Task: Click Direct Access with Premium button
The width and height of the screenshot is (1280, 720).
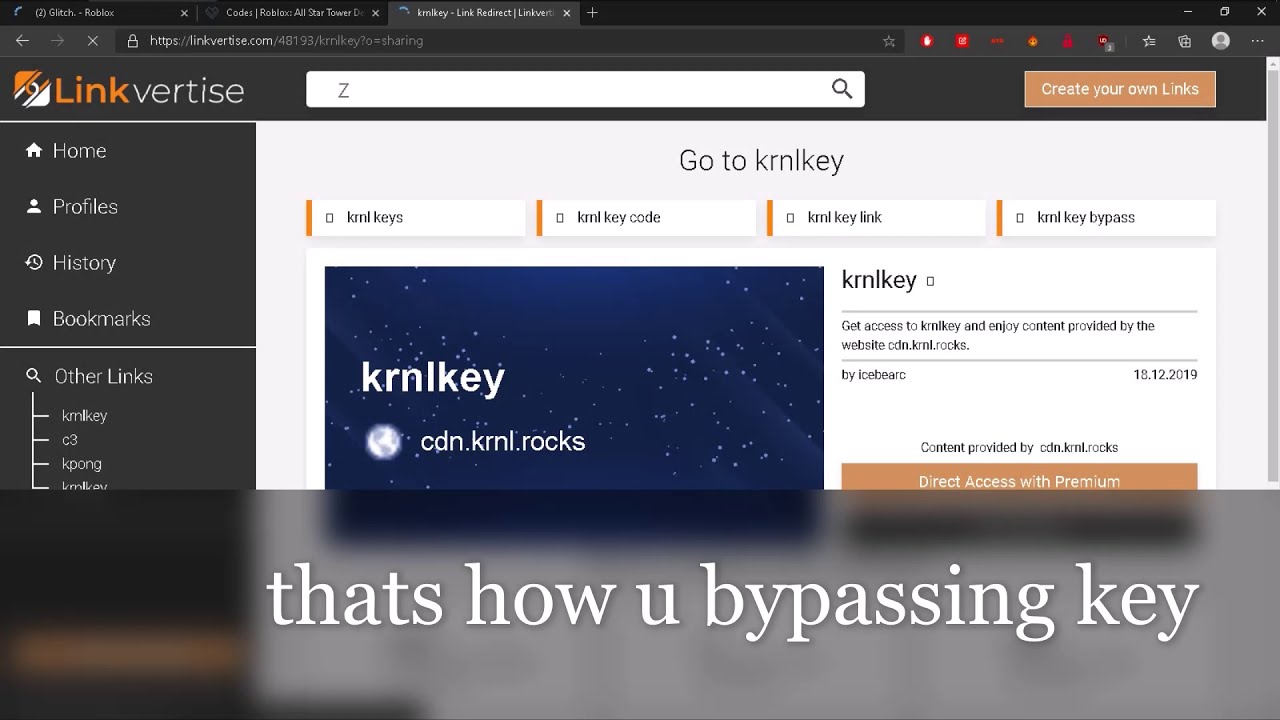Action: (1019, 477)
